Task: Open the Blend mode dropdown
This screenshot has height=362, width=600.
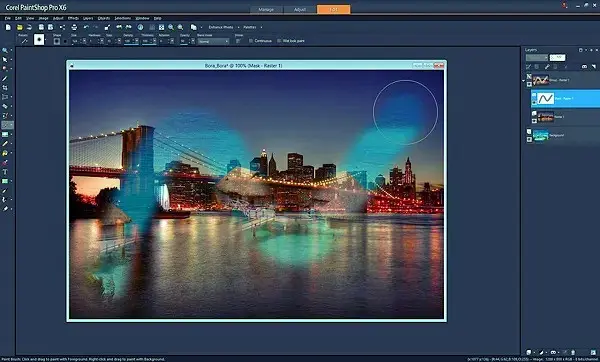Action: pos(213,41)
